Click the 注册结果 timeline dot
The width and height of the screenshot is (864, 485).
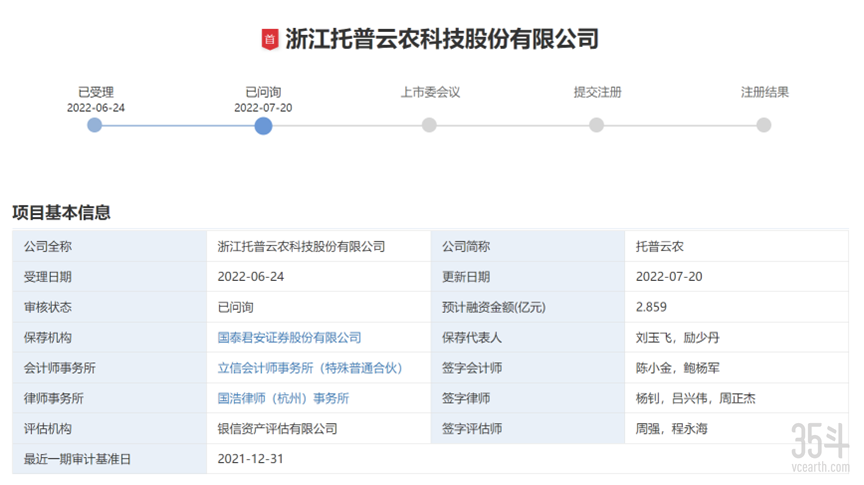(764, 125)
